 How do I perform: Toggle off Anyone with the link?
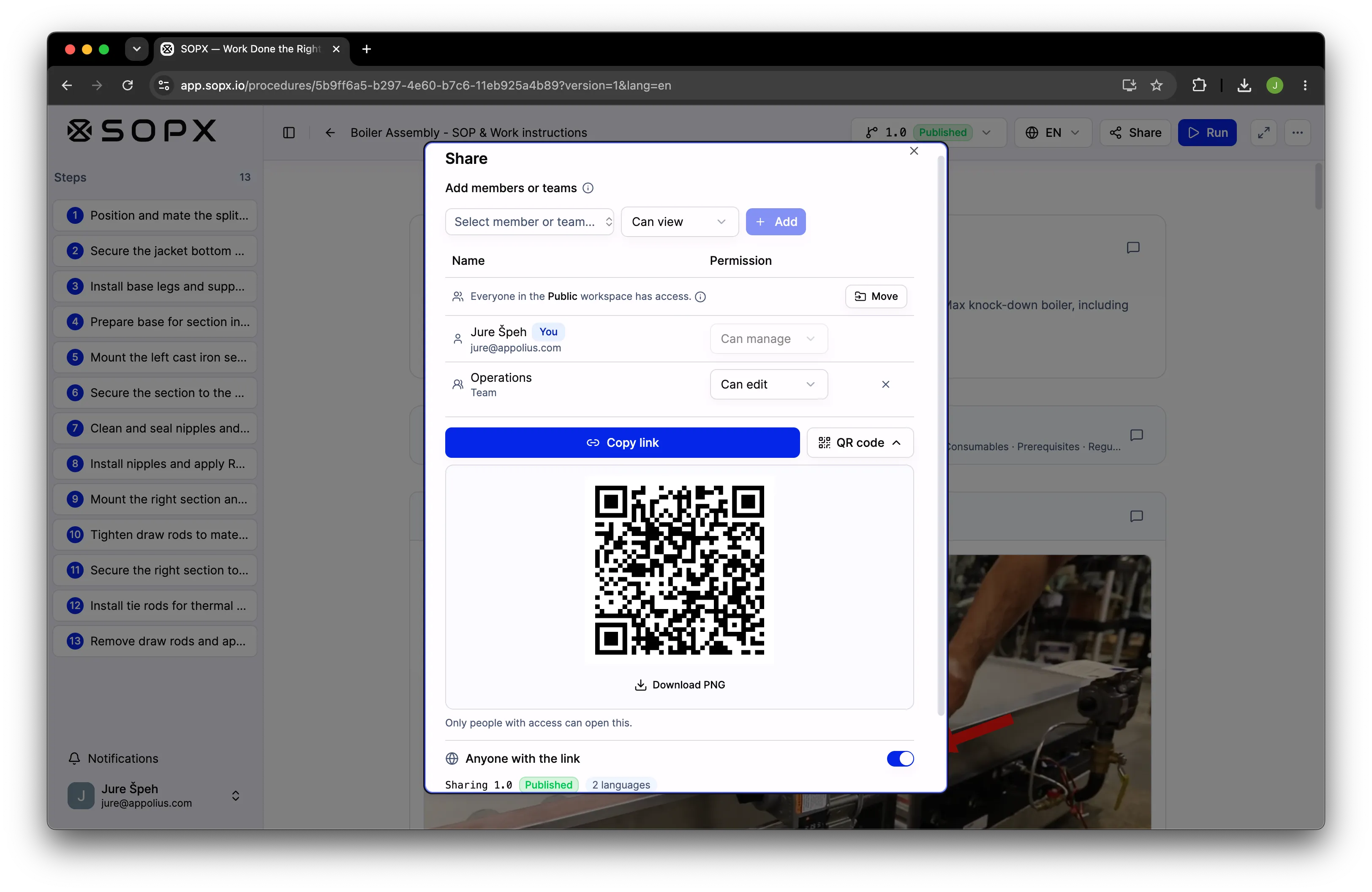pyautogui.click(x=900, y=759)
